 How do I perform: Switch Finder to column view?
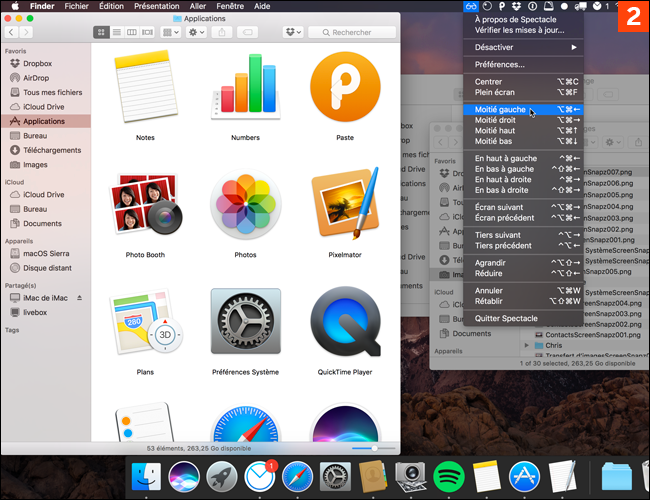click(x=132, y=32)
